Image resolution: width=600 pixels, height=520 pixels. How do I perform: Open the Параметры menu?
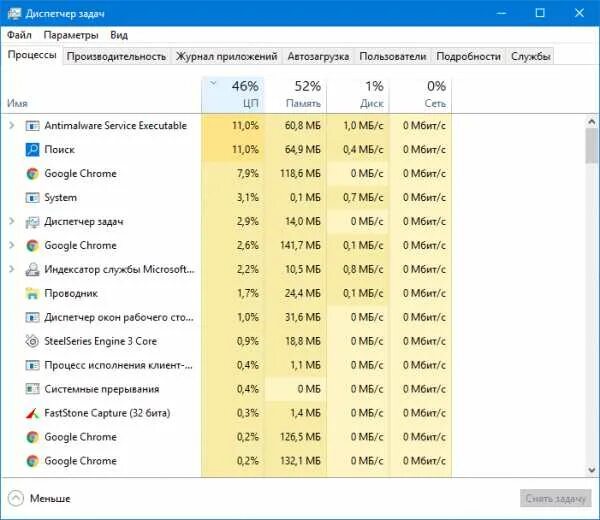point(71,35)
